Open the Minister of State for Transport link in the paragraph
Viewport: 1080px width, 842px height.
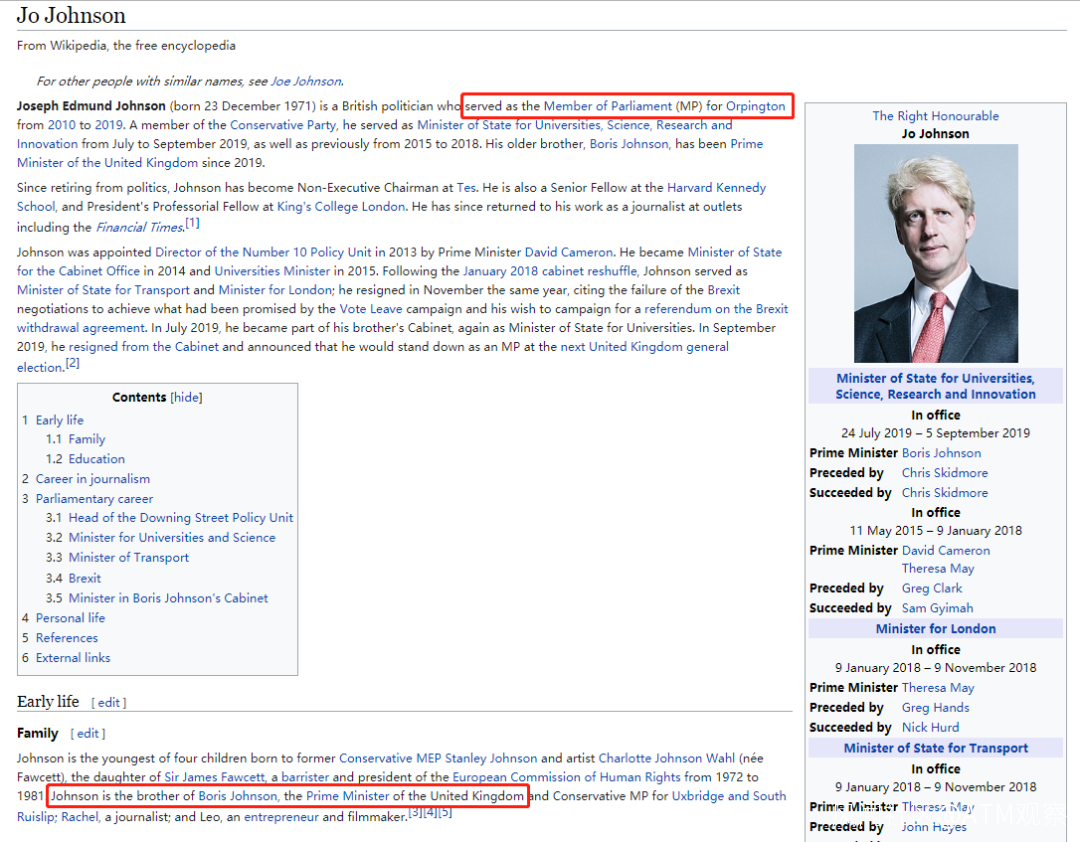pyautogui.click(x=103, y=290)
